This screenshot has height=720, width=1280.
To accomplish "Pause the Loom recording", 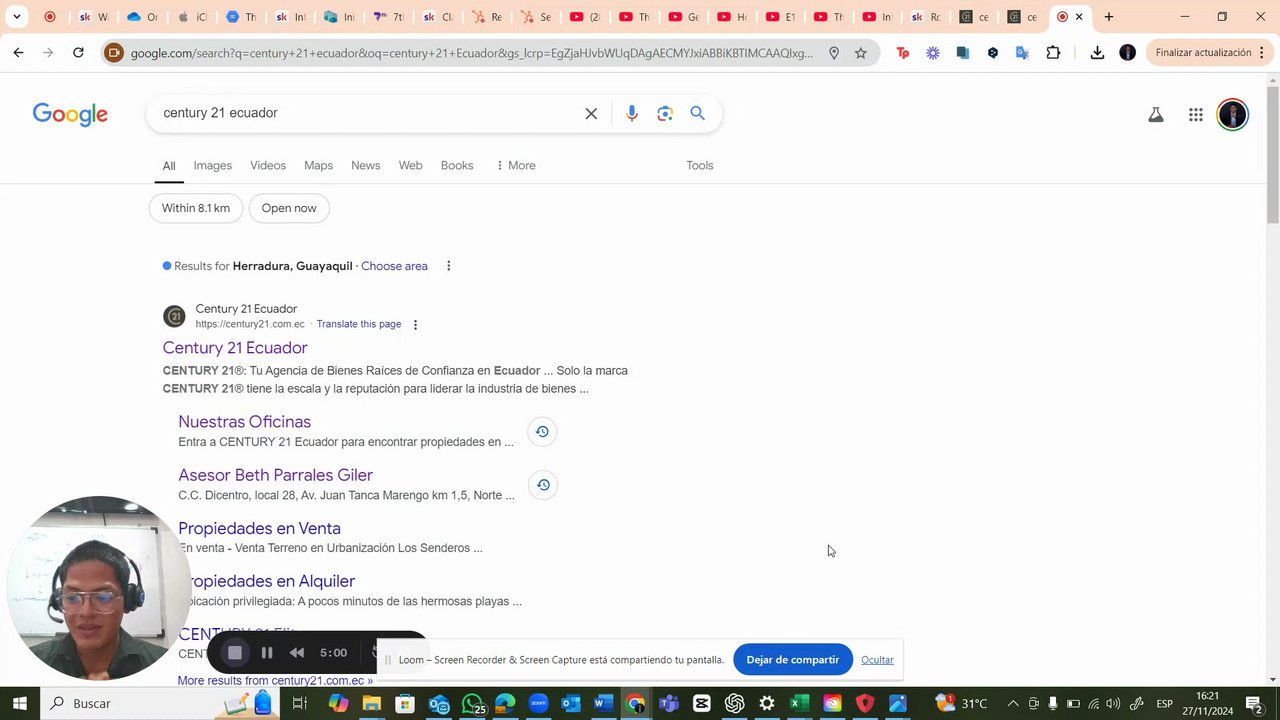I will 267,653.
